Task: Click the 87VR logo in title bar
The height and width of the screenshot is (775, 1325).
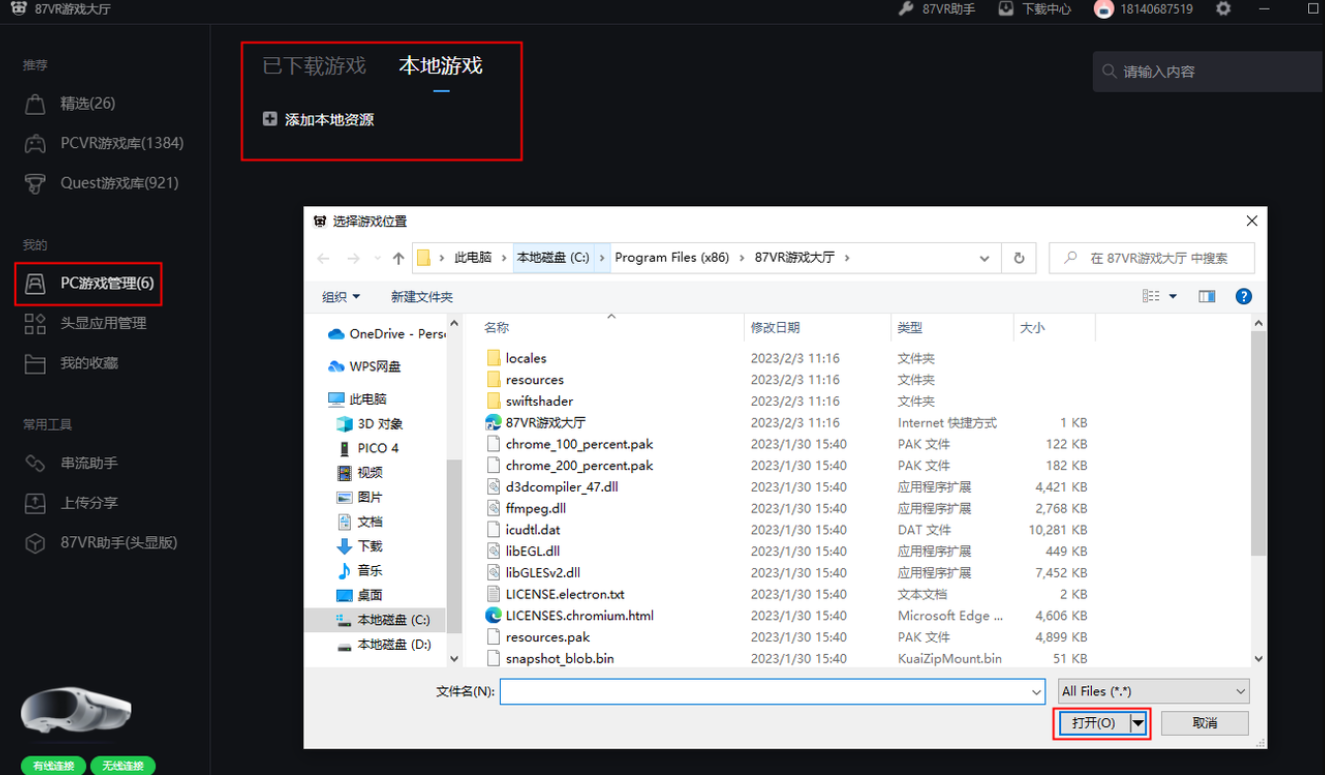Action: (x=18, y=9)
